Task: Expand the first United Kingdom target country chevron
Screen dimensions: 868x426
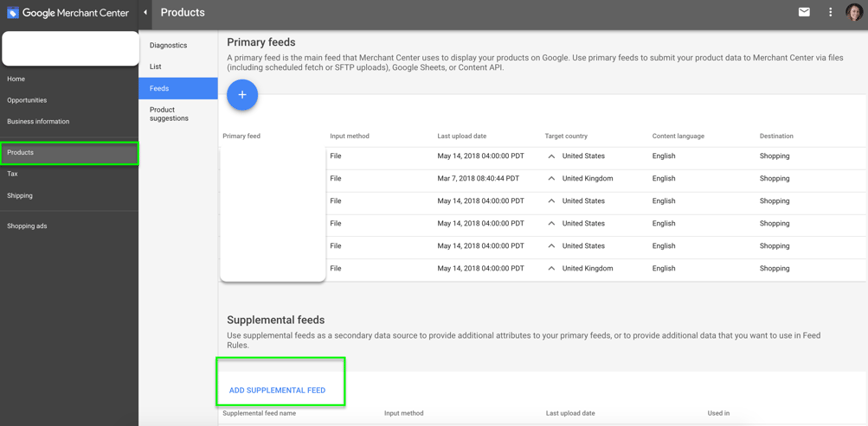Action: (551, 179)
